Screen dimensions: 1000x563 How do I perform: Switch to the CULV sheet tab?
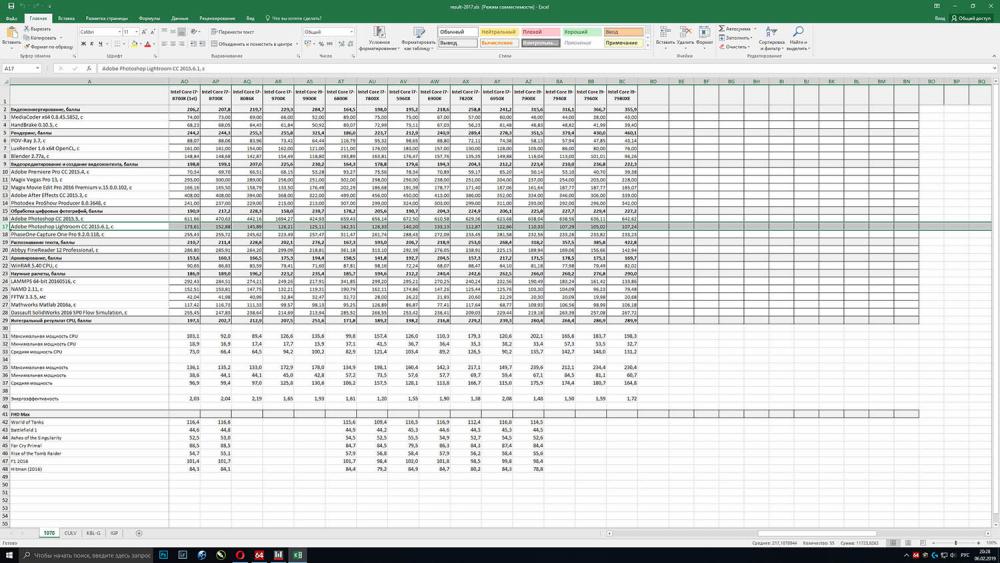pos(70,533)
